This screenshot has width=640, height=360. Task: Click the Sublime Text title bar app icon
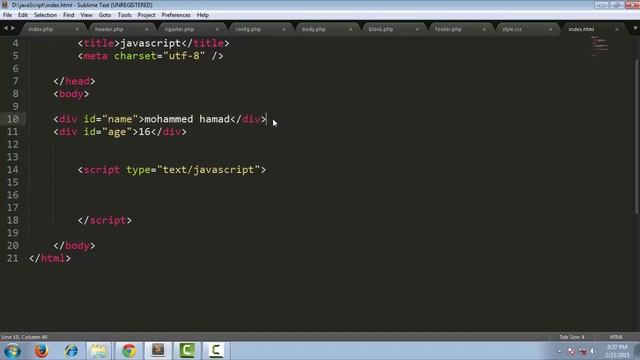tap(5, 5)
